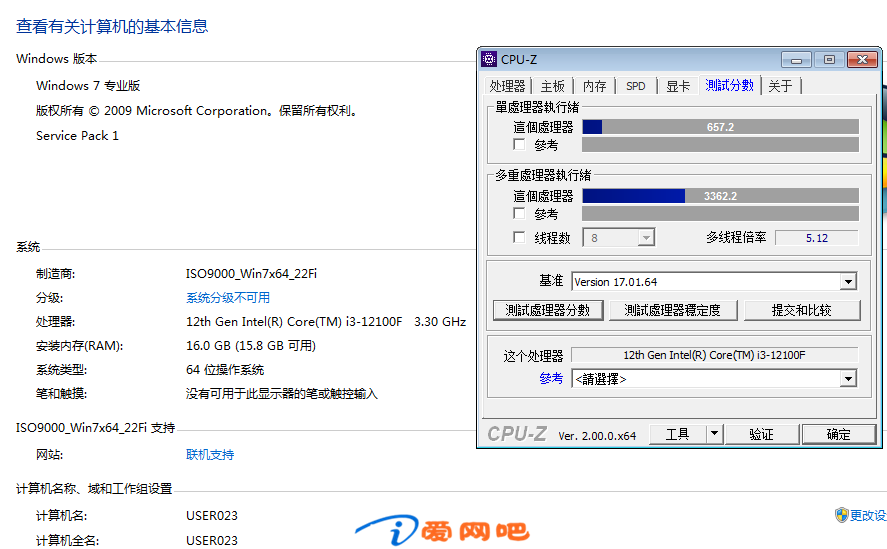Click the shield icon beside 更改设置
Viewport: 887px width, 549px height.
841,514
